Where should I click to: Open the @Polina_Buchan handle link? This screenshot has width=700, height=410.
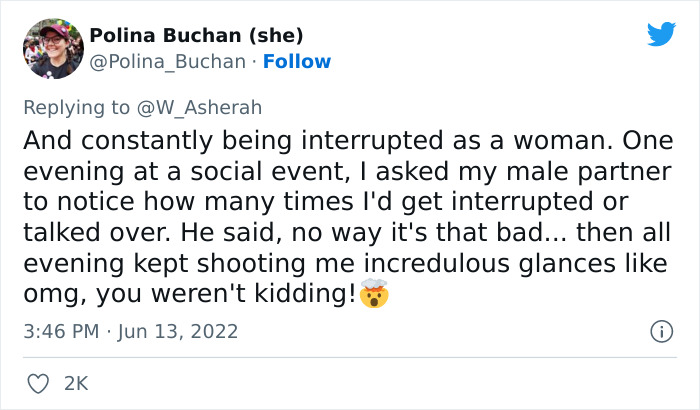click(167, 61)
